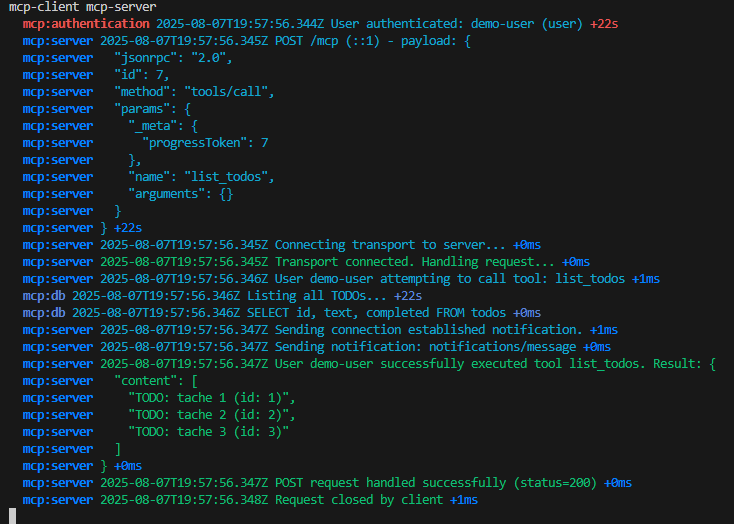Click the "arguments": {} line
734x524 pixels.
pos(181,194)
